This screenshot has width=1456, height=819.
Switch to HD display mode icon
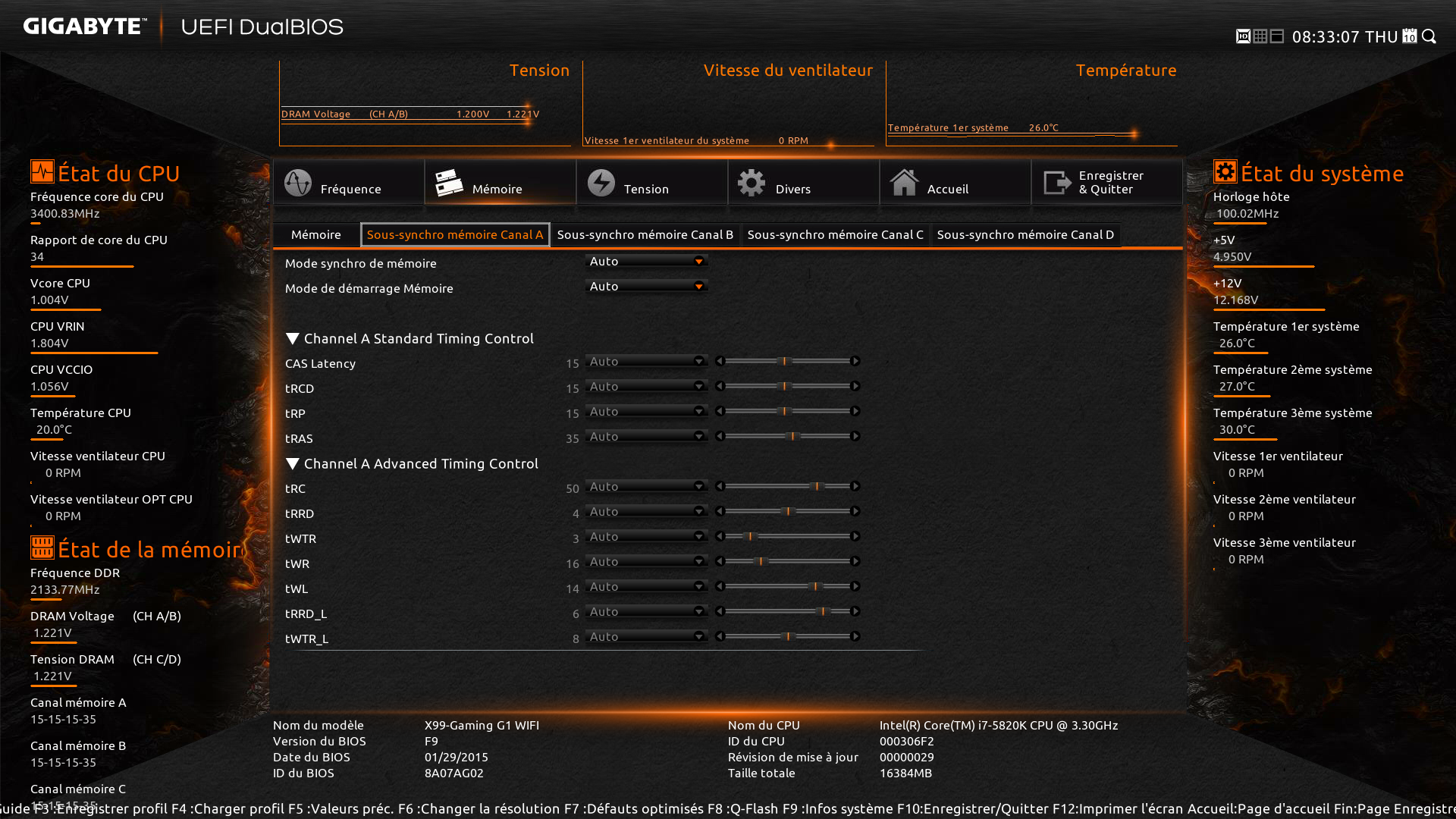(1243, 36)
